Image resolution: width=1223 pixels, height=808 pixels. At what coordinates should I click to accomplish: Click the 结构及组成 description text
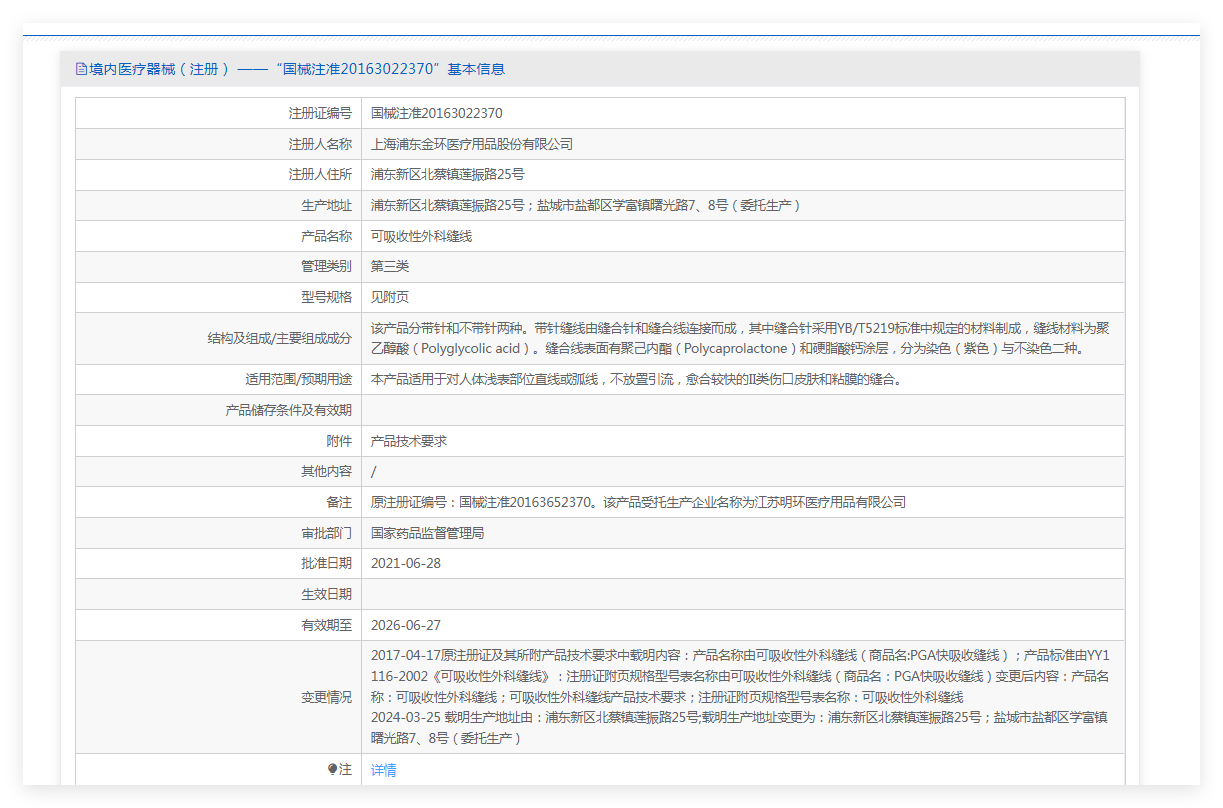(x=740, y=338)
